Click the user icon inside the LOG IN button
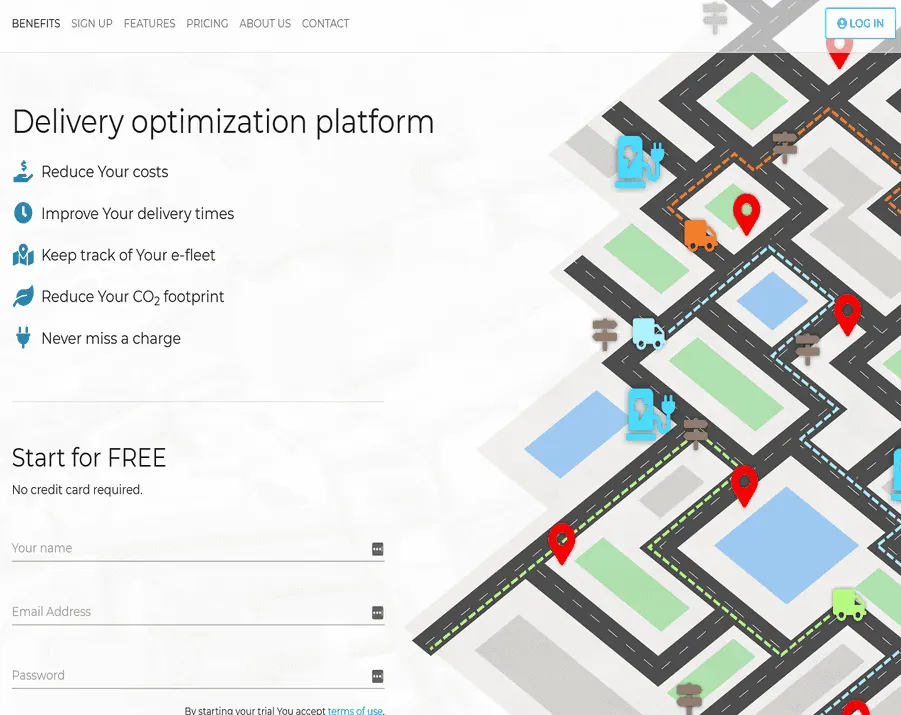Image resolution: width=901 pixels, height=715 pixels. [841, 23]
